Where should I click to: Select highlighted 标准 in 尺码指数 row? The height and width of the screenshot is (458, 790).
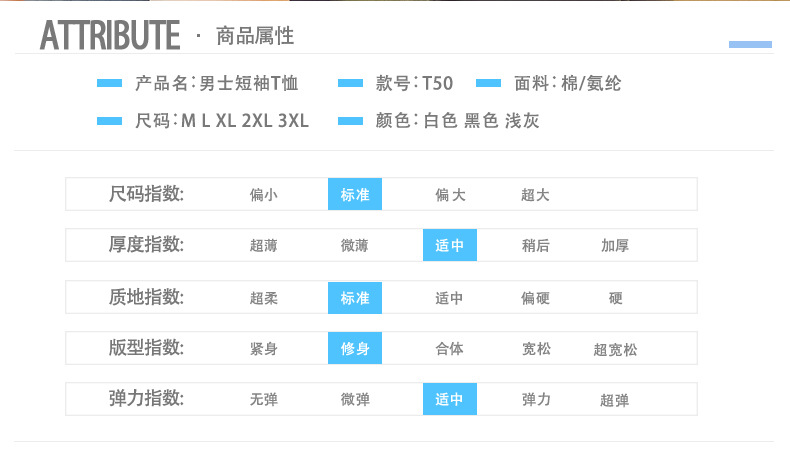pos(355,194)
